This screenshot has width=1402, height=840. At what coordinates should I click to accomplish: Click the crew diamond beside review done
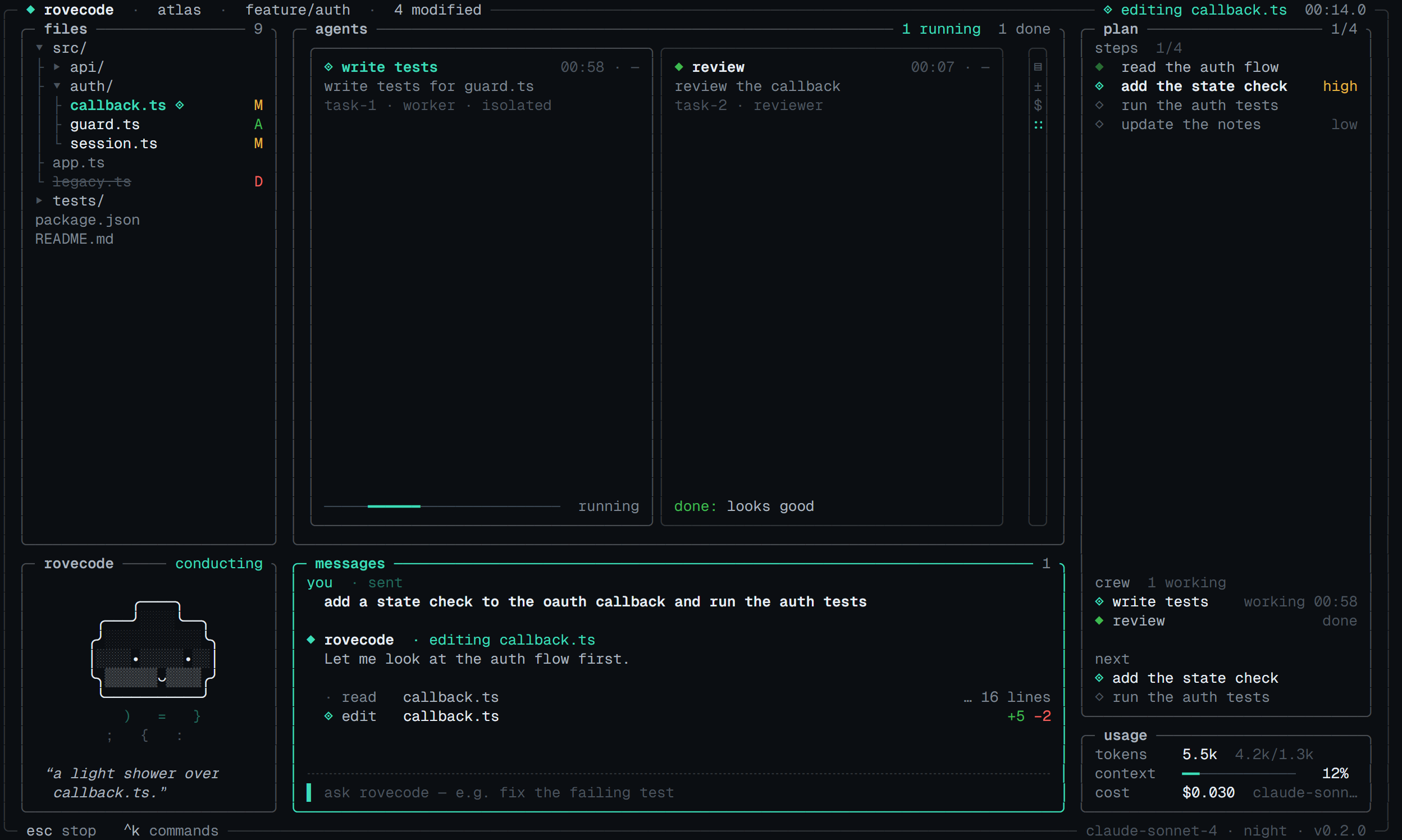click(1099, 620)
